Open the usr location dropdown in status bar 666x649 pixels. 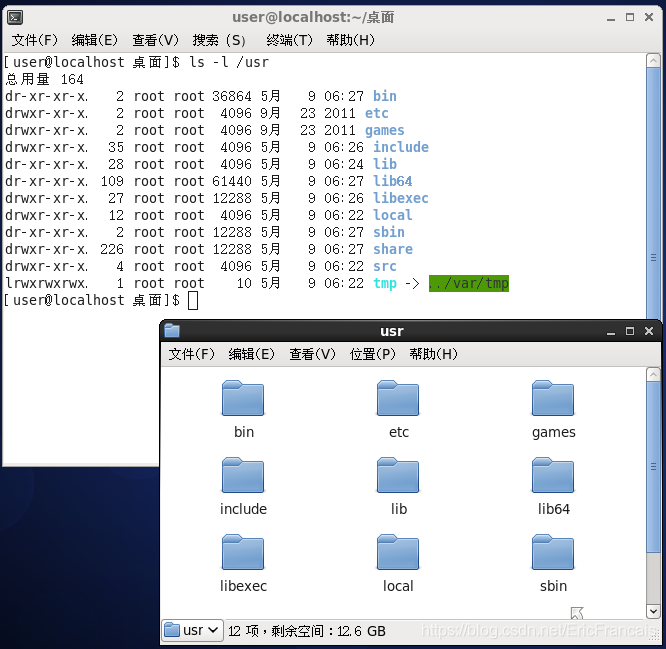coord(192,630)
